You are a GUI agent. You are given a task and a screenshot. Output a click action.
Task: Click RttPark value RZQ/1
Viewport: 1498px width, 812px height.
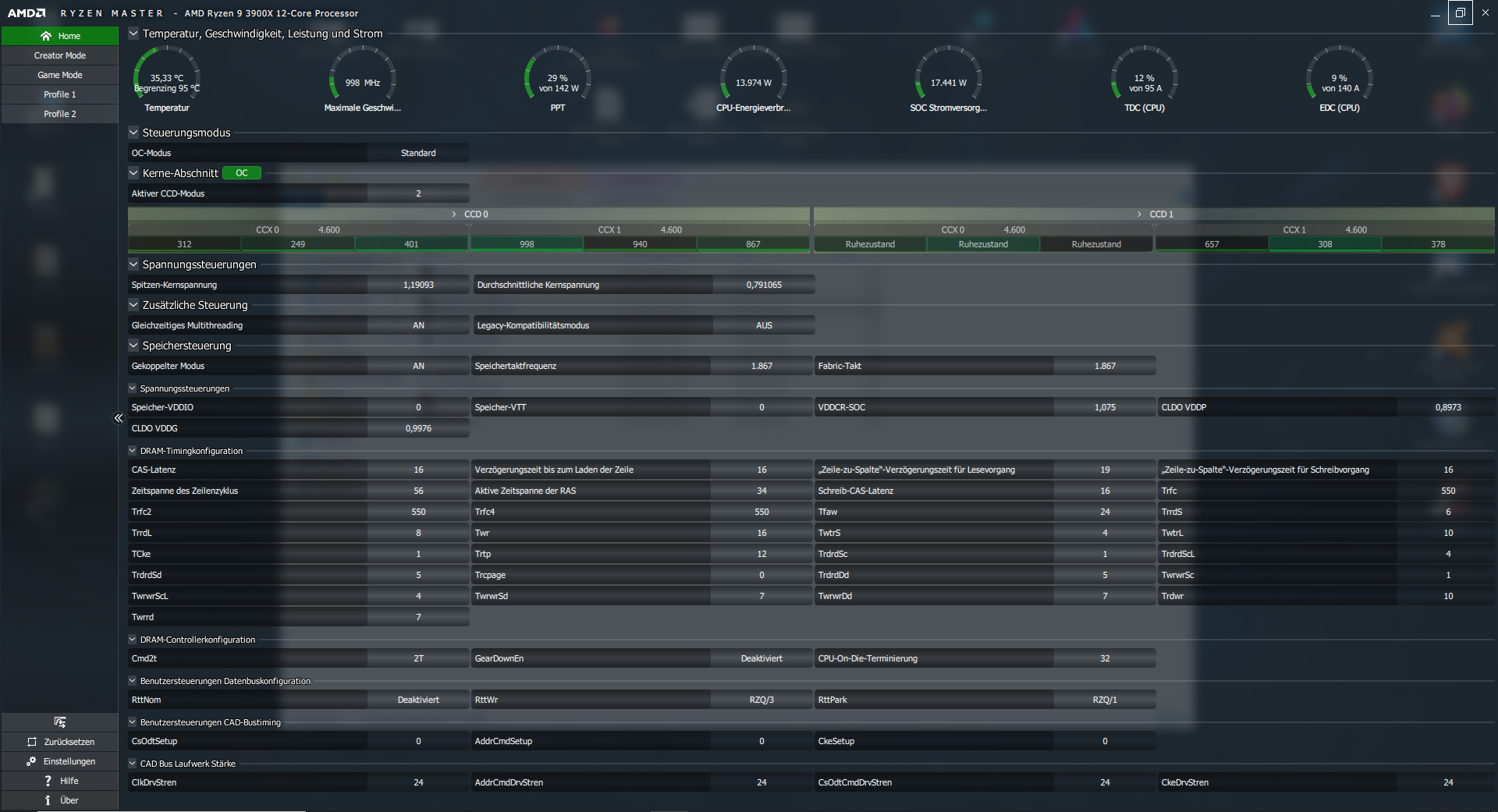pos(1105,700)
